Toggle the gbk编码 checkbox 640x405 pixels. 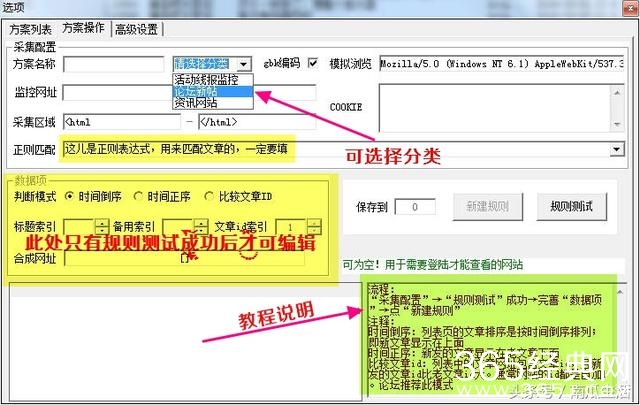coord(313,64)
